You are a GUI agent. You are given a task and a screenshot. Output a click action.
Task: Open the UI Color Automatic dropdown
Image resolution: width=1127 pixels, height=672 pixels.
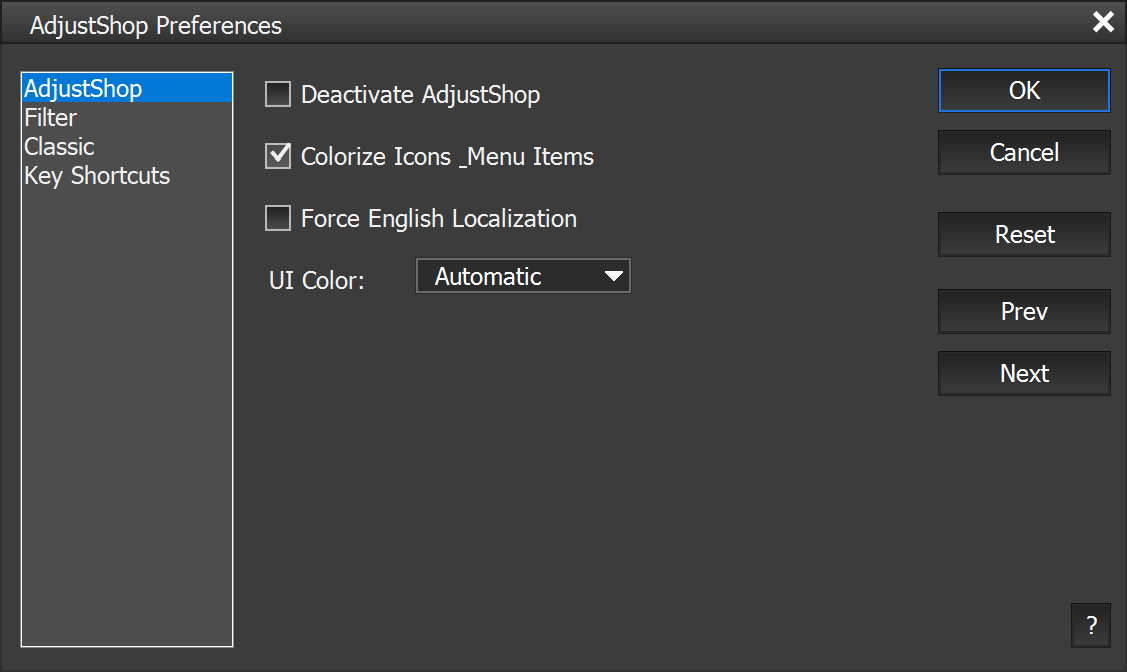pos(522,277)
